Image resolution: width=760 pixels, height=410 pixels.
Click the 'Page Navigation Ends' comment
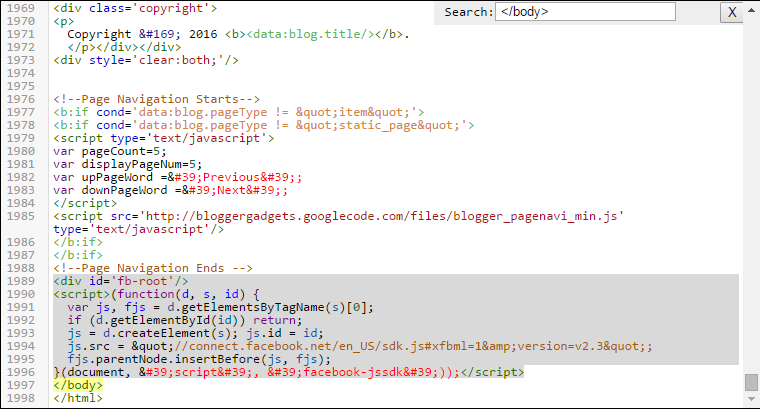(x=153, y=268)
